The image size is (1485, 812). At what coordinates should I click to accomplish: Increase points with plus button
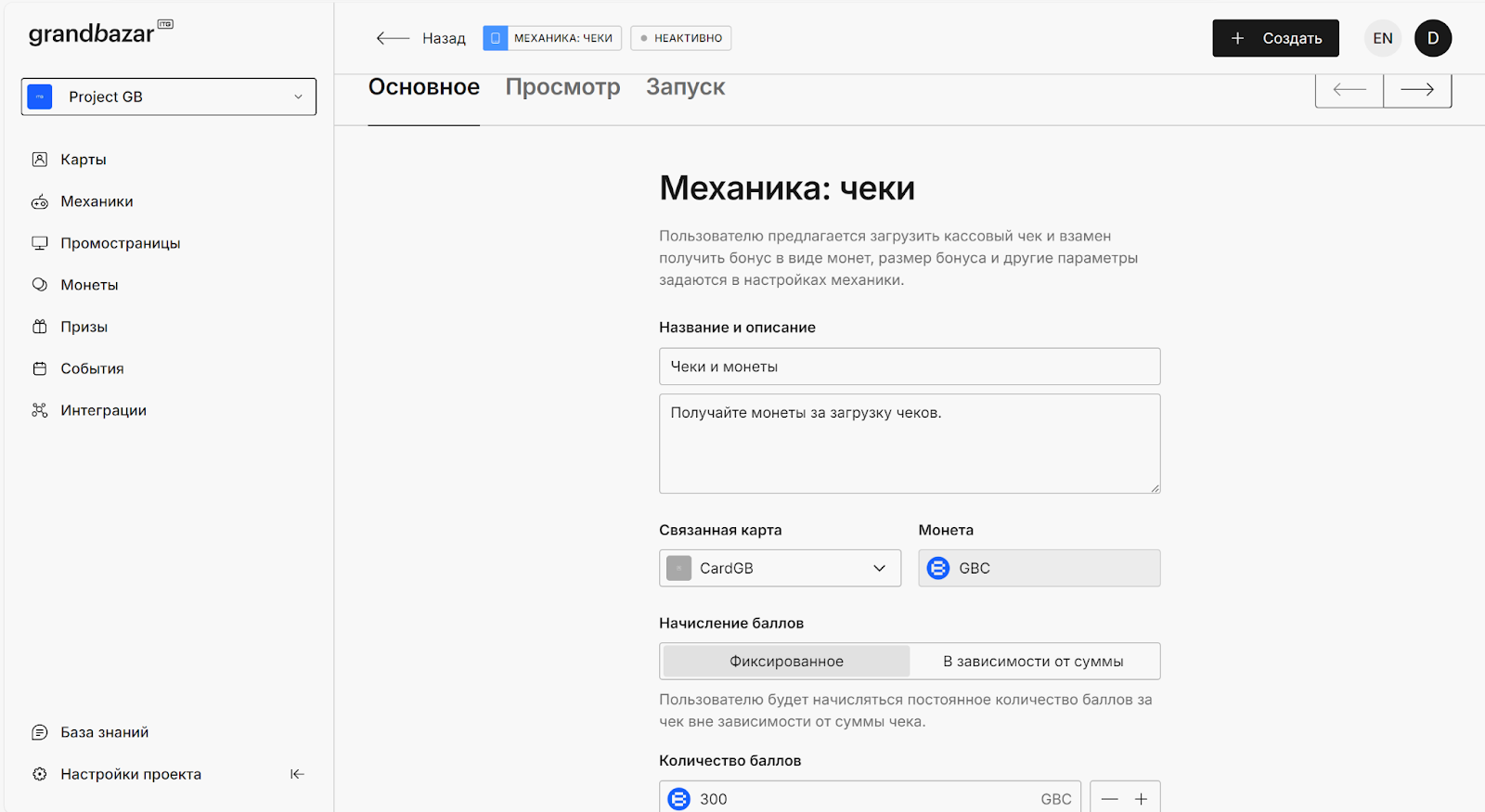pos(1142,799)
